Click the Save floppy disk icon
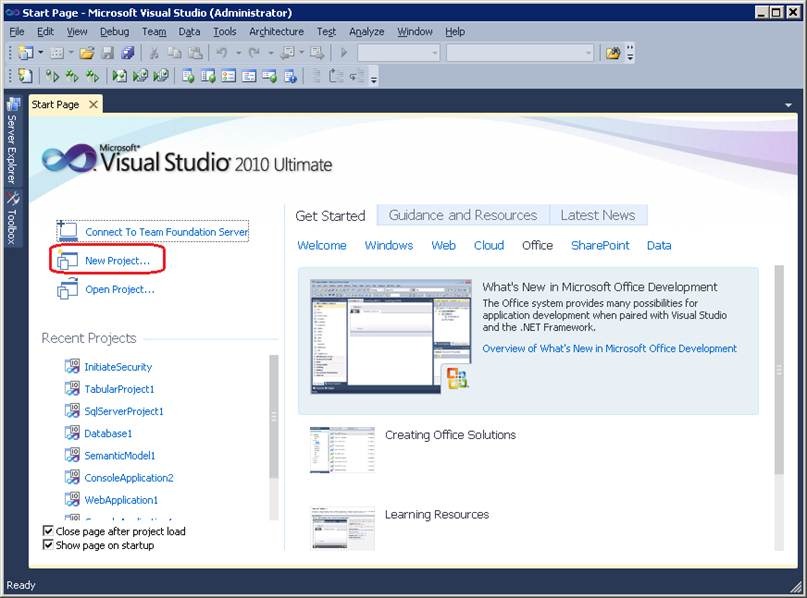The height and width of the screenshot is (598, 807). [x=108, y=52]
